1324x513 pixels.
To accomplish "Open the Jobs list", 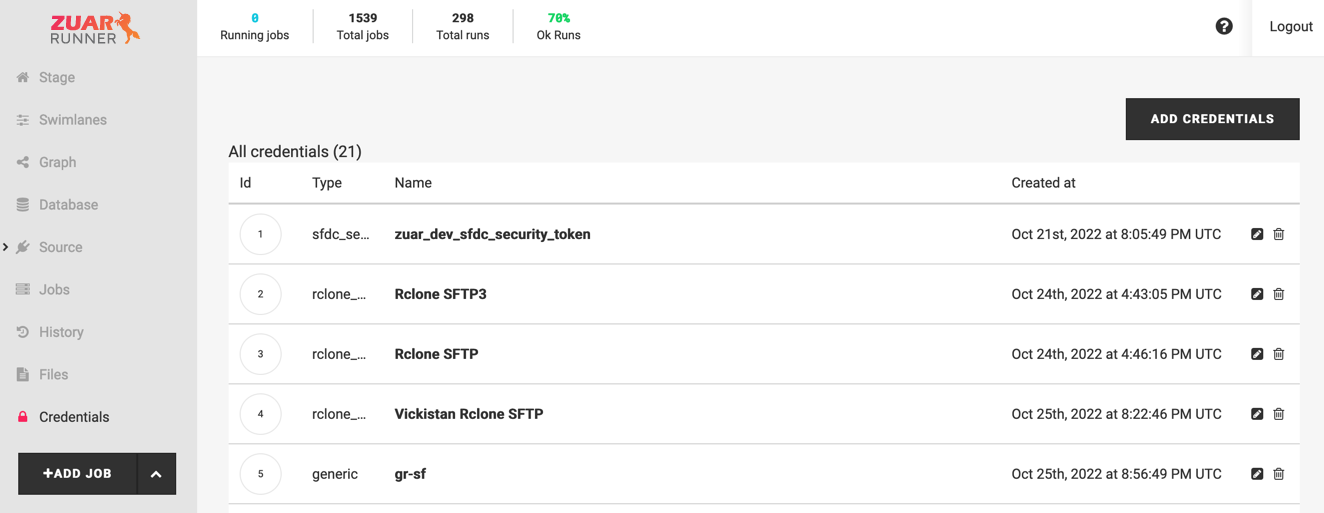I will click(54, 290).
